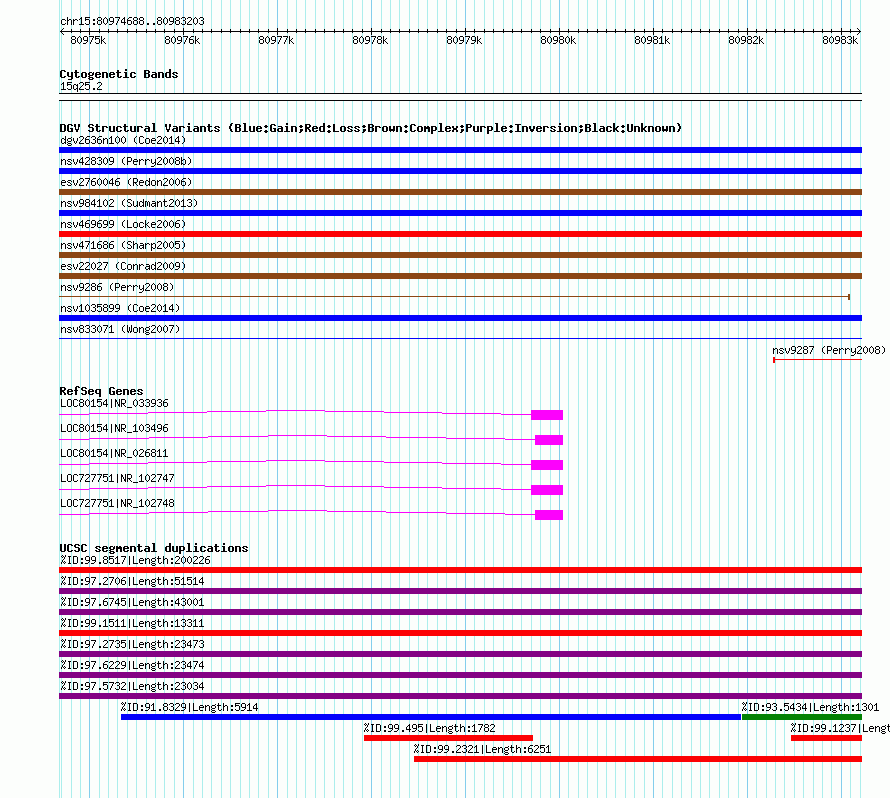Click the LOC80154|NR_033936 exon block
This screenshot has height=798, width=890.
(x=547, y=415)
